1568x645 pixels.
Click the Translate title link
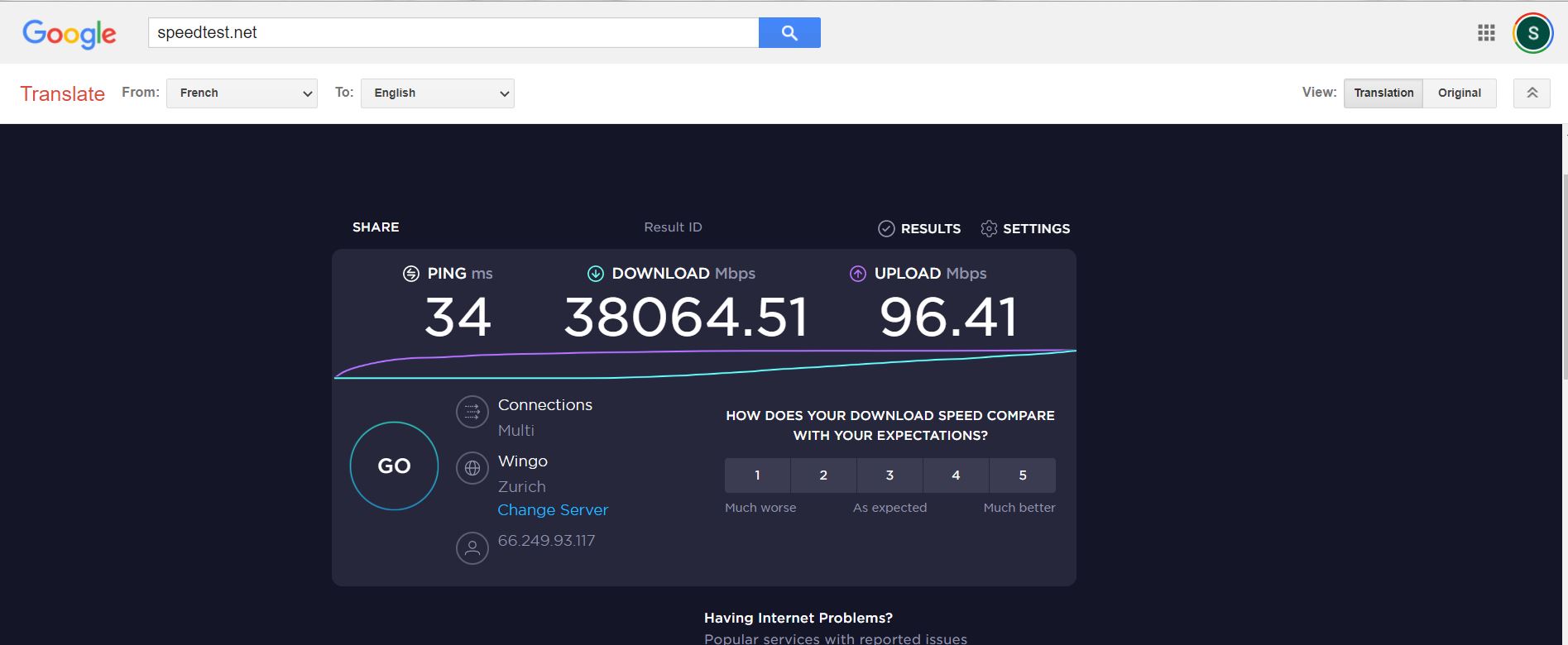[x=62, y=93]
